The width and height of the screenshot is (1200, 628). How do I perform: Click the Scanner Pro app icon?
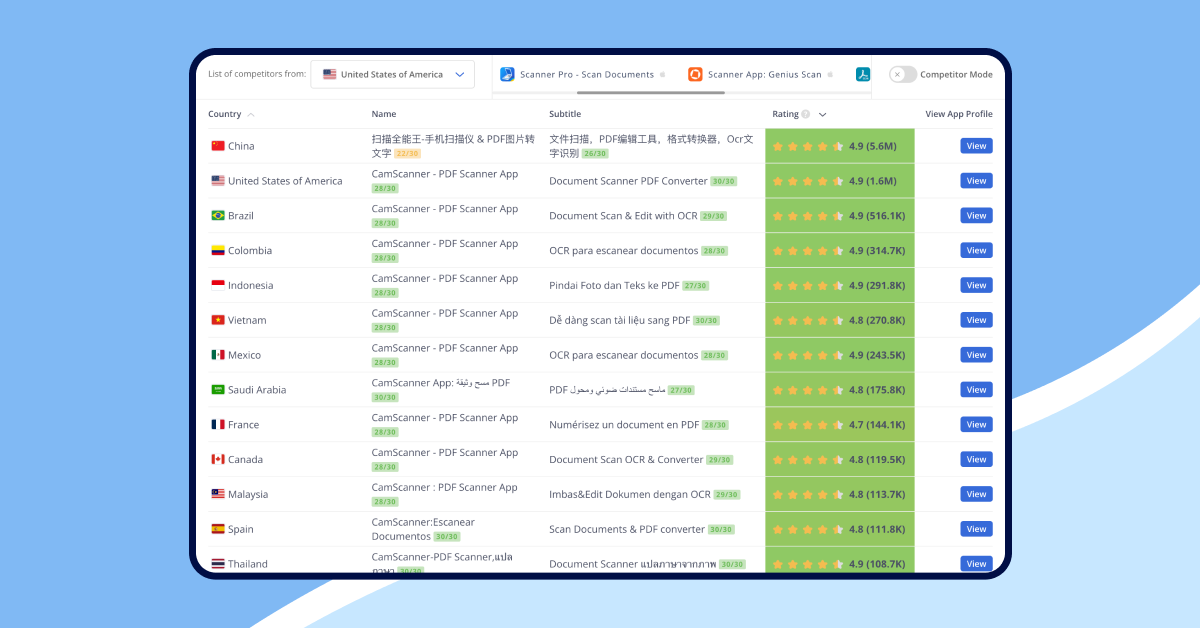click(x=507, y=74)
